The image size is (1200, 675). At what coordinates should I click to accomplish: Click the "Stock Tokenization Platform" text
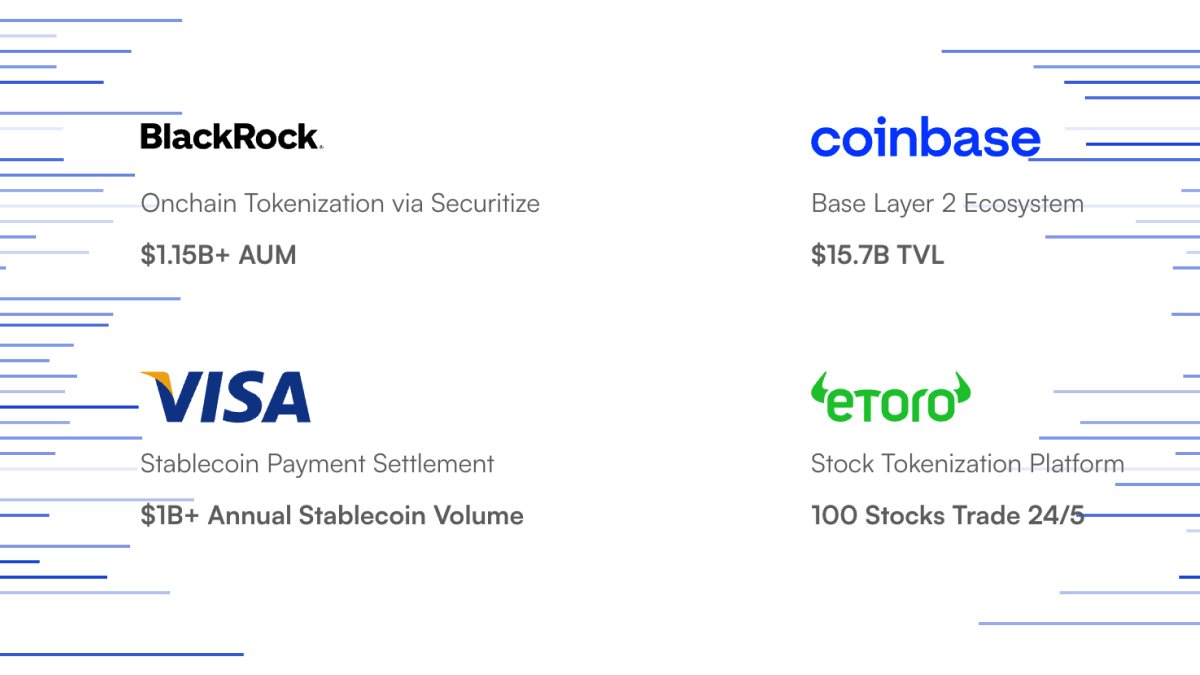(967, 464)
